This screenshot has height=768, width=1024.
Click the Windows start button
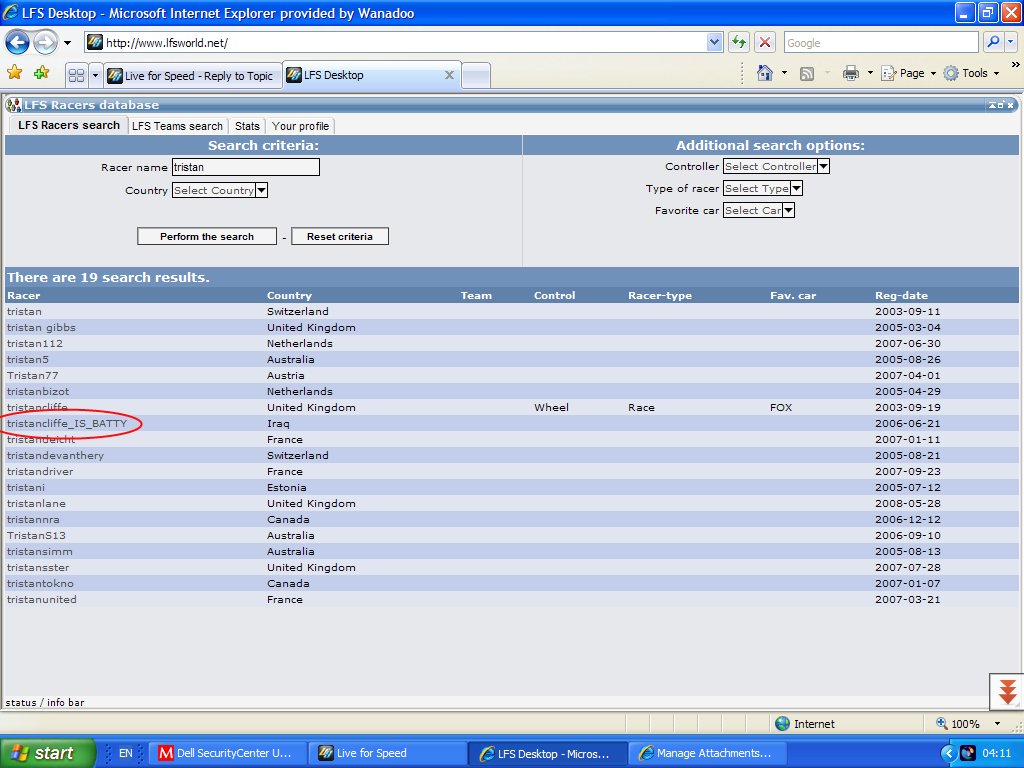click(x=47, y=753)
